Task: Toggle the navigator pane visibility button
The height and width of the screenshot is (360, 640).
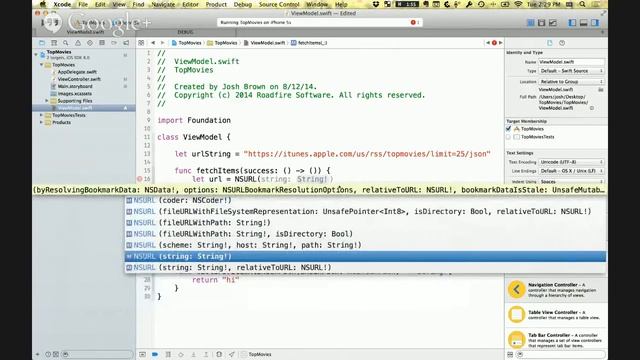Action: (572, 23)
